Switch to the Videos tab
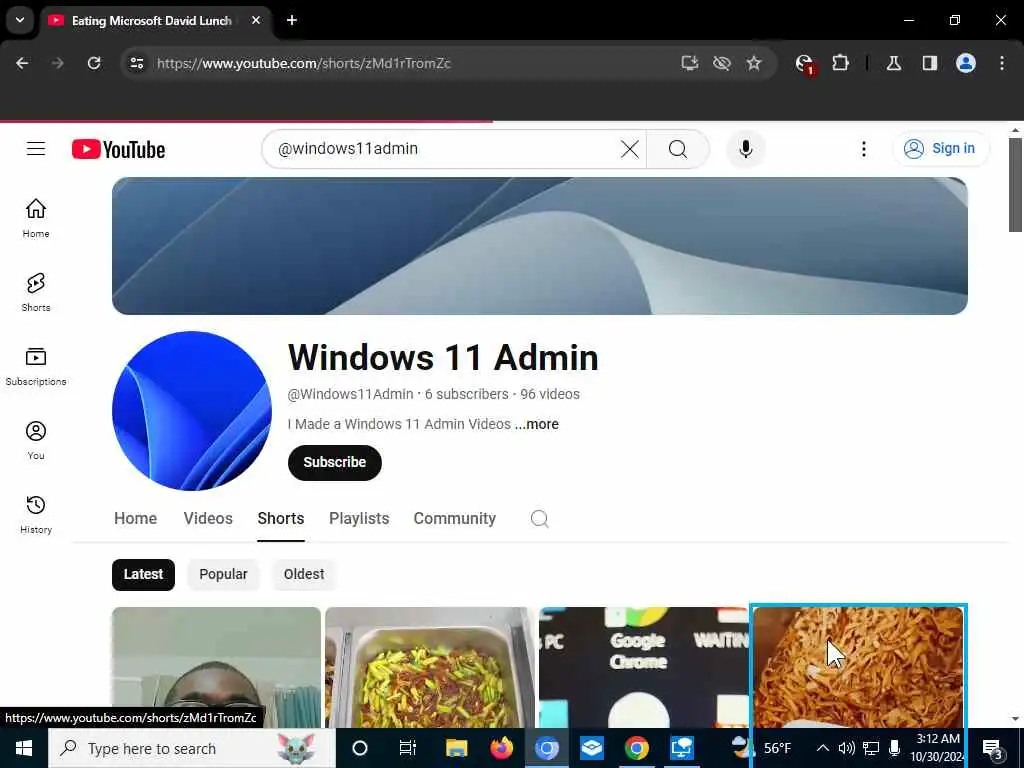The image size is (1024, 768). pyautogui.click(x=208, y=519)
